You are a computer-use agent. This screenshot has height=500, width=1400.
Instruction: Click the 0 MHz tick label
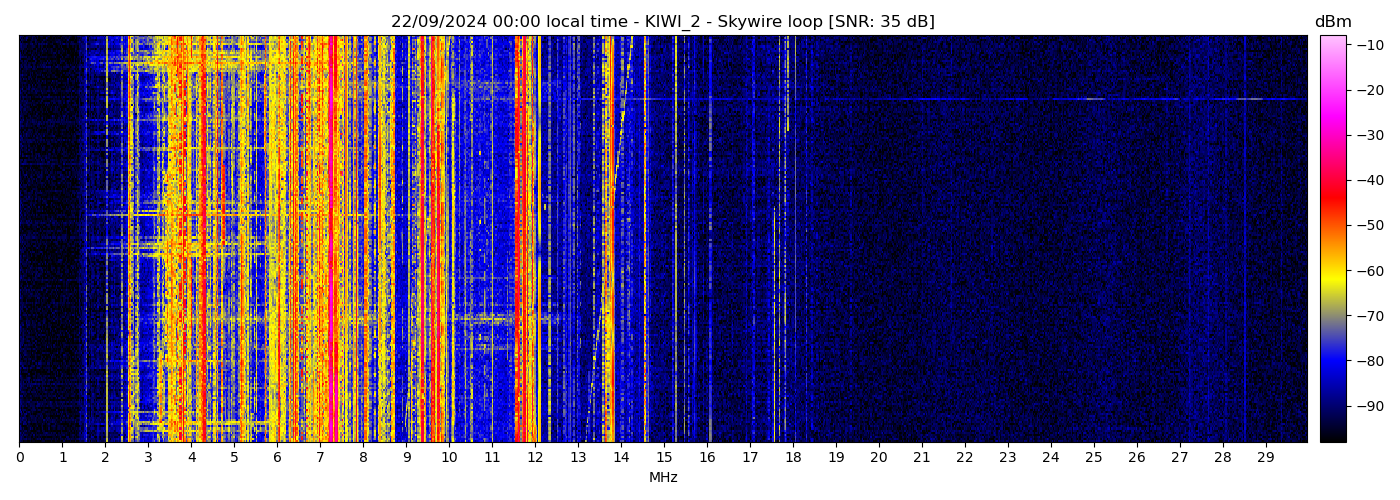[20, 457]
